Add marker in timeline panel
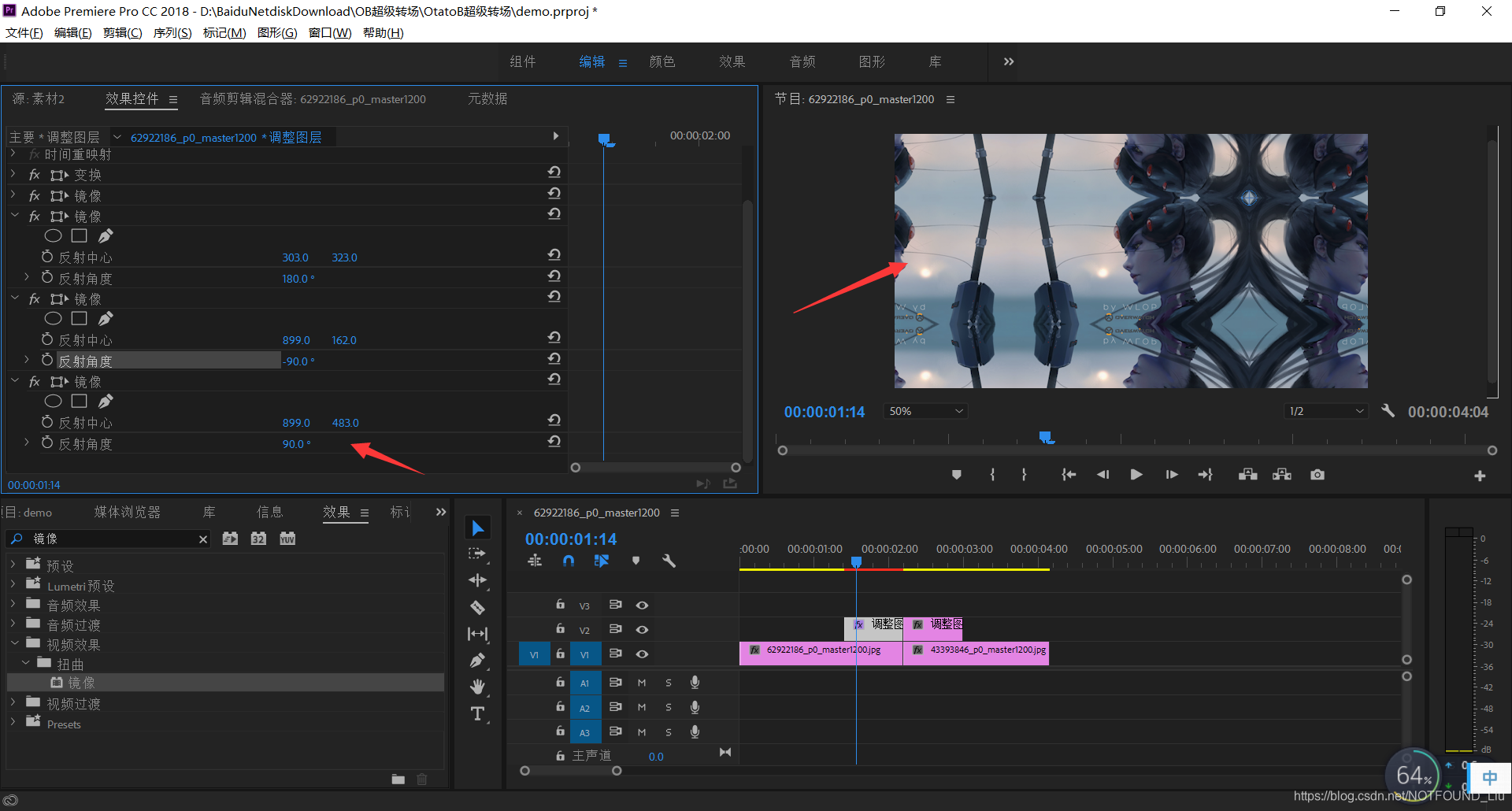Image resolution: width=1512 pixels, height=811 pixels. tap(636, 561)
